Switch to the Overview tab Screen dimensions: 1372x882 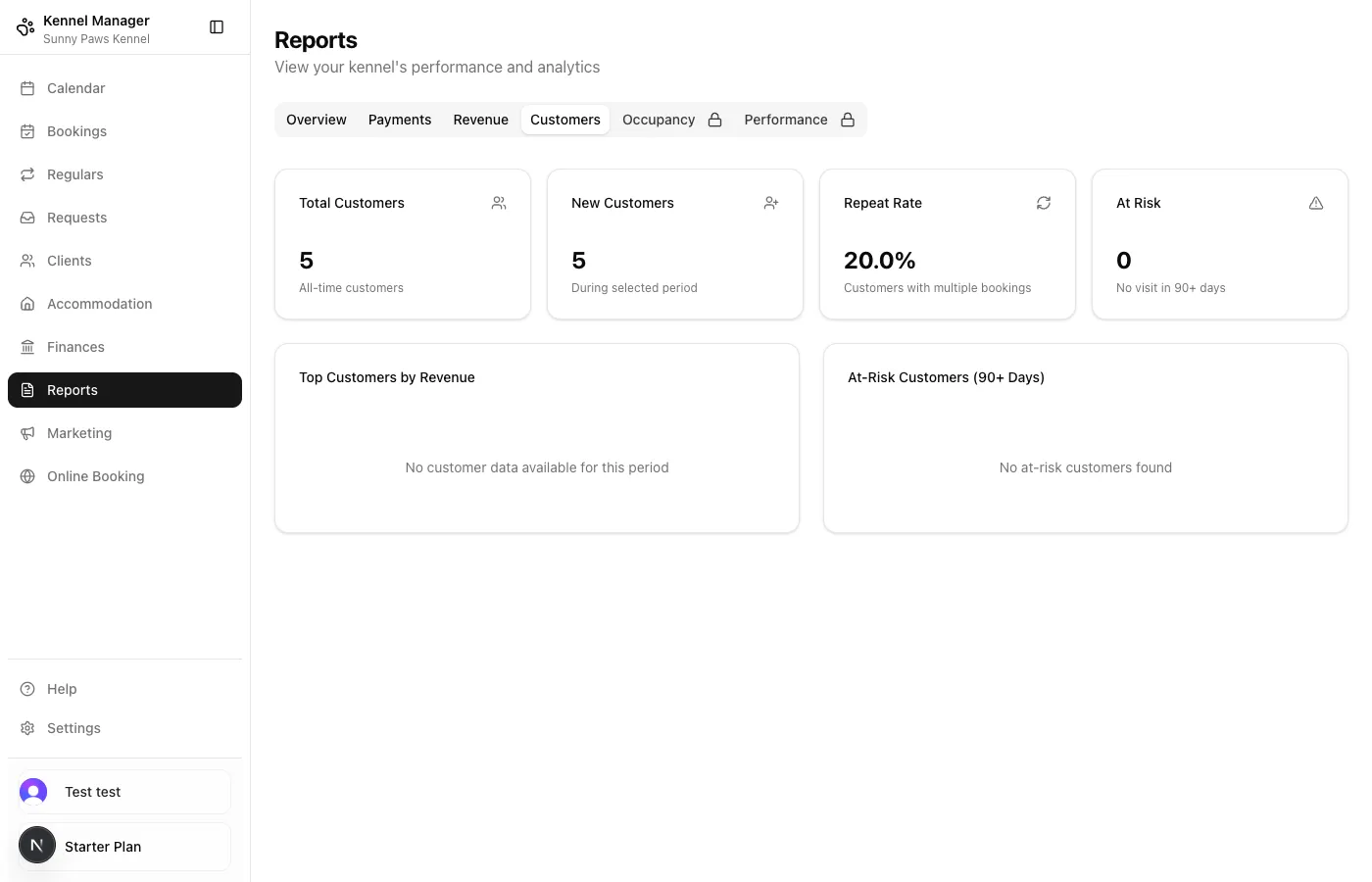[316, 120]
